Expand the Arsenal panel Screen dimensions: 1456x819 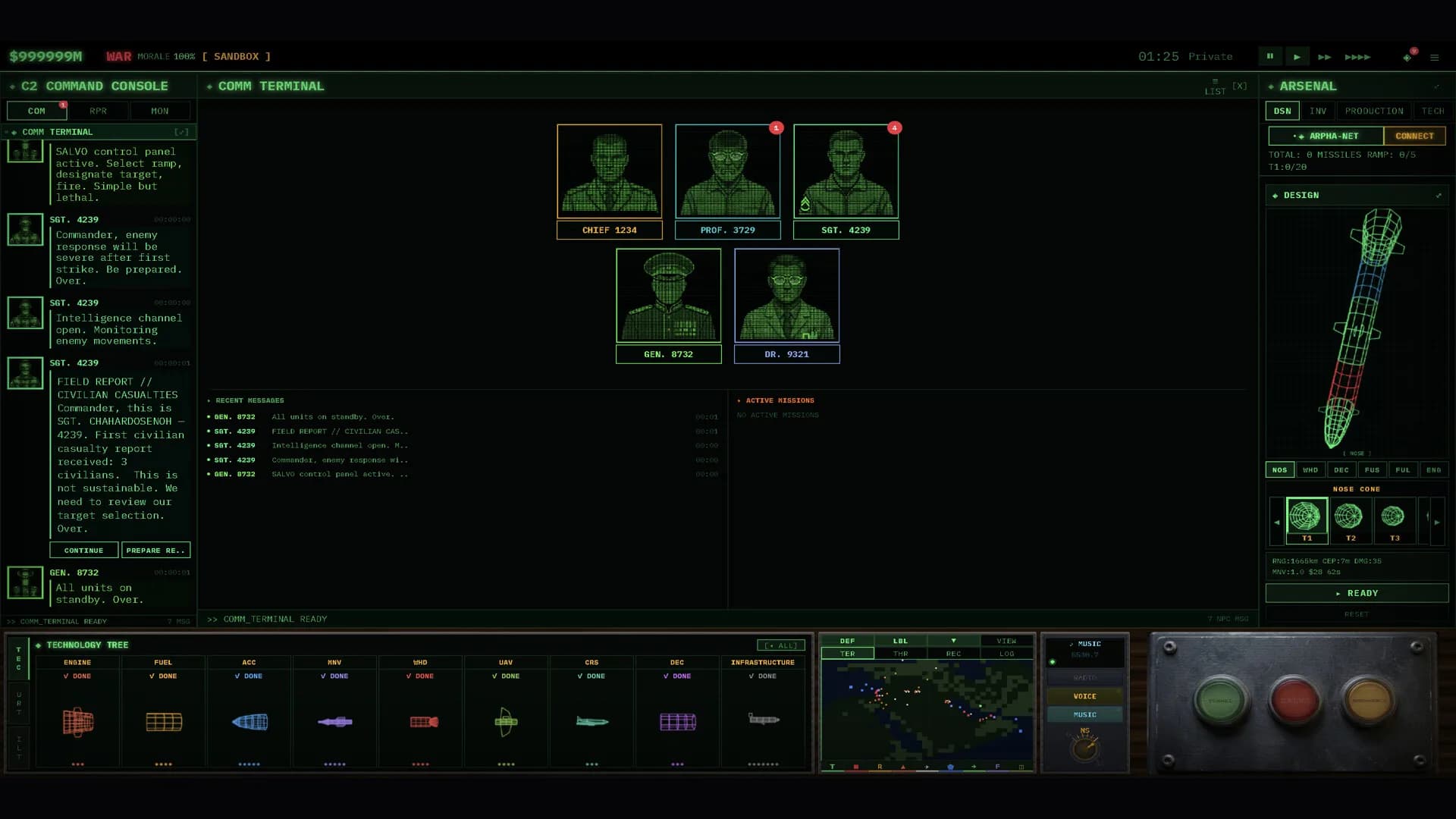pyautogui.click(x=1436, y=86)
